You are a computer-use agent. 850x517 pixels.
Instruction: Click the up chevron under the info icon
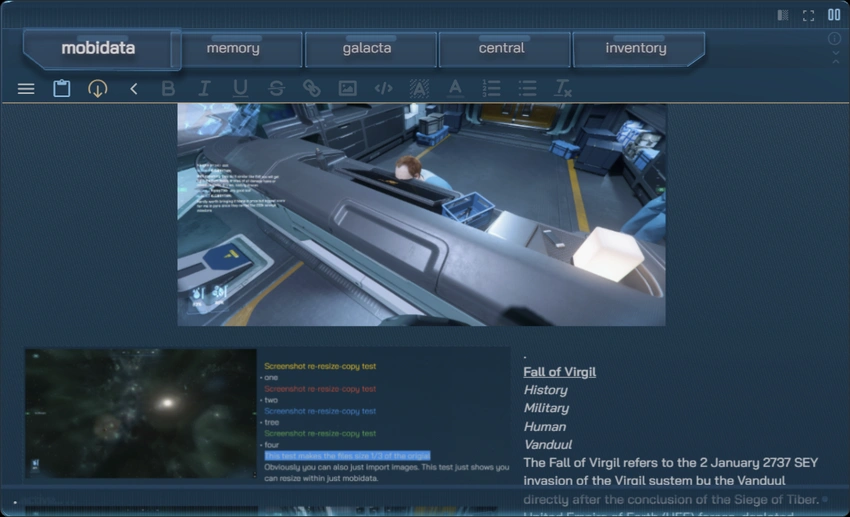[835, 62]
